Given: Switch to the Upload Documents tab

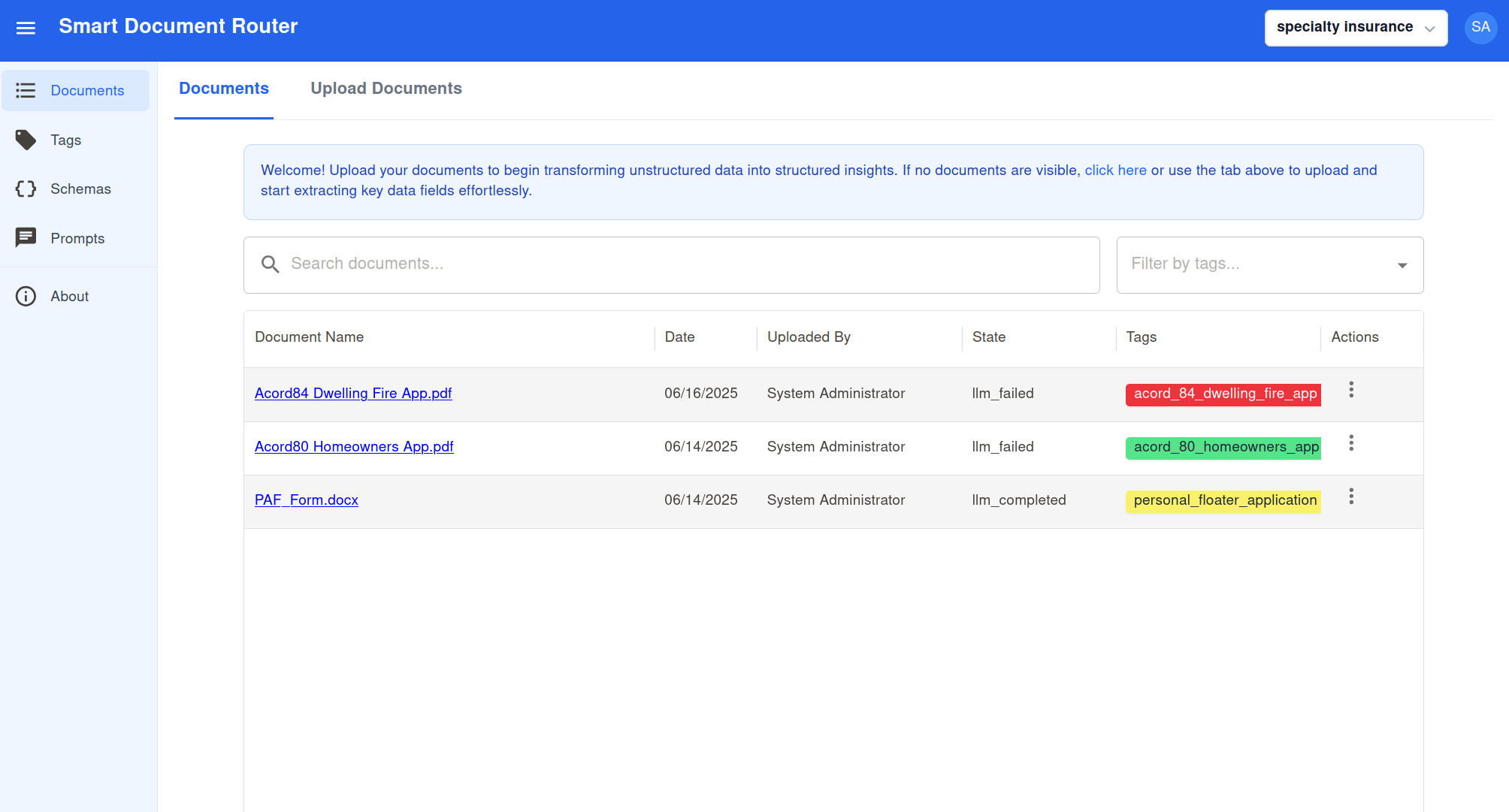Looking at the screenshot, I should 386,89.
